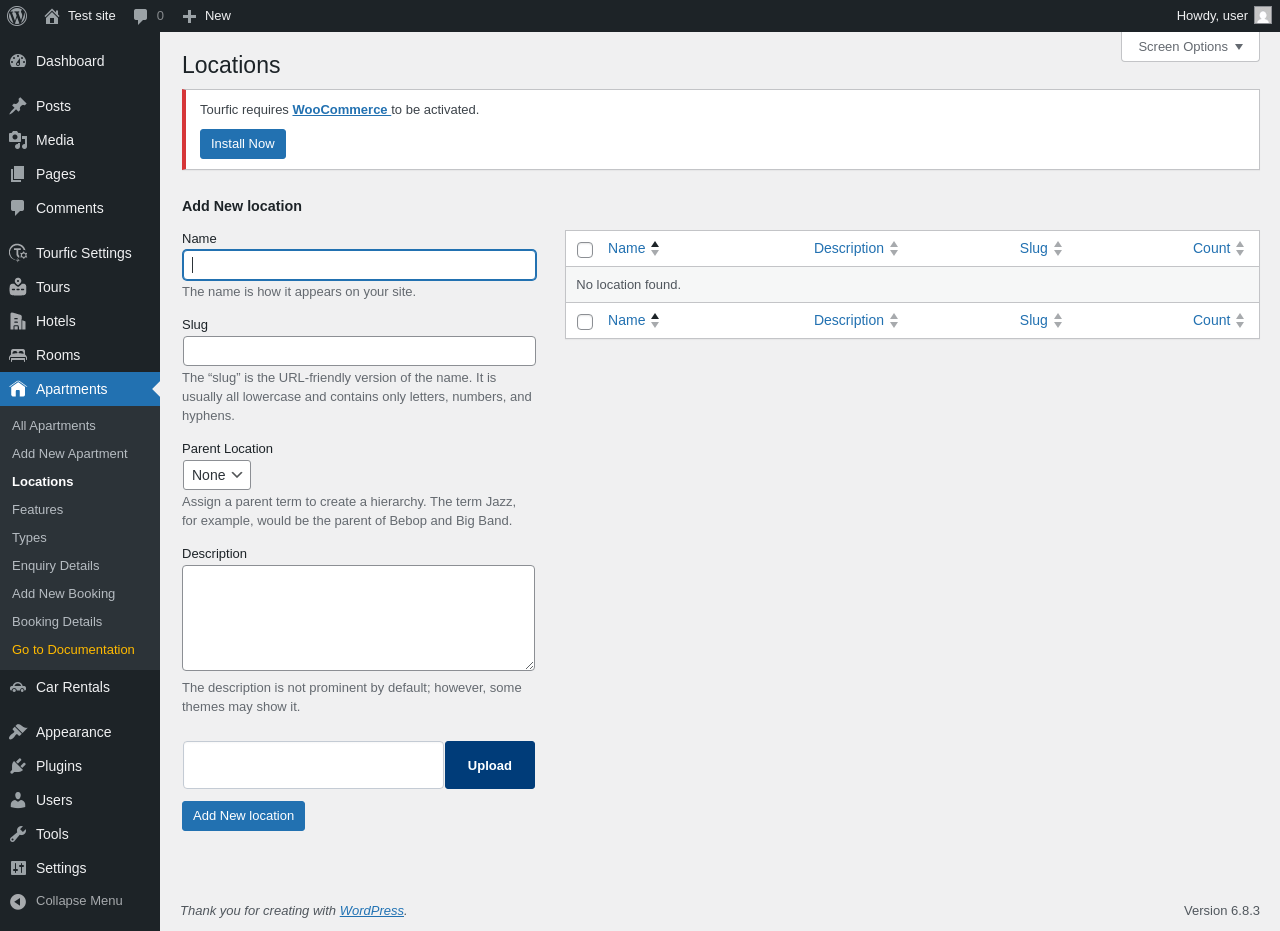Click the Collapse Menu arrow icon

click(x=18, y=901)
